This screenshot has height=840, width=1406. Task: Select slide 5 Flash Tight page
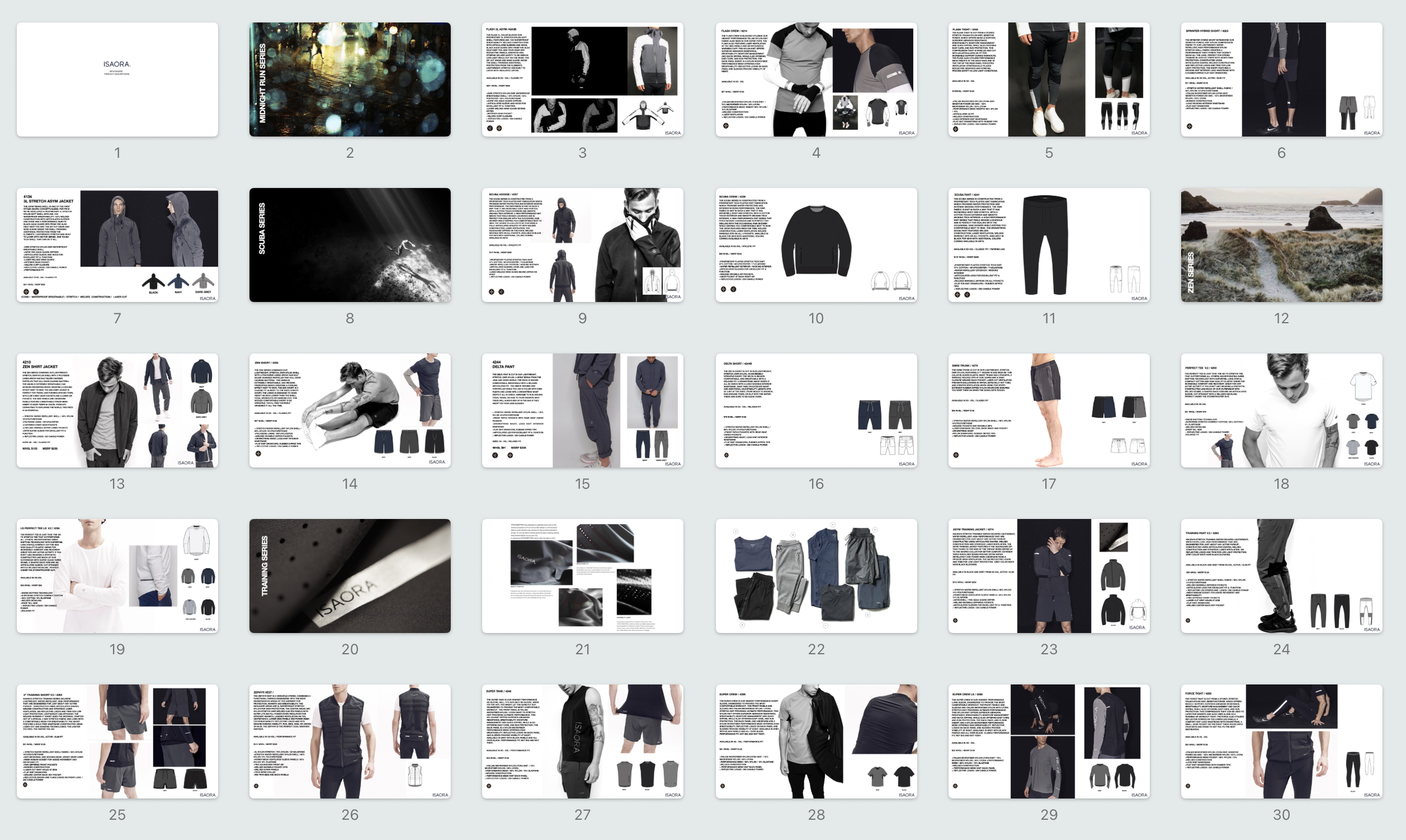(x=1049, y=79)
